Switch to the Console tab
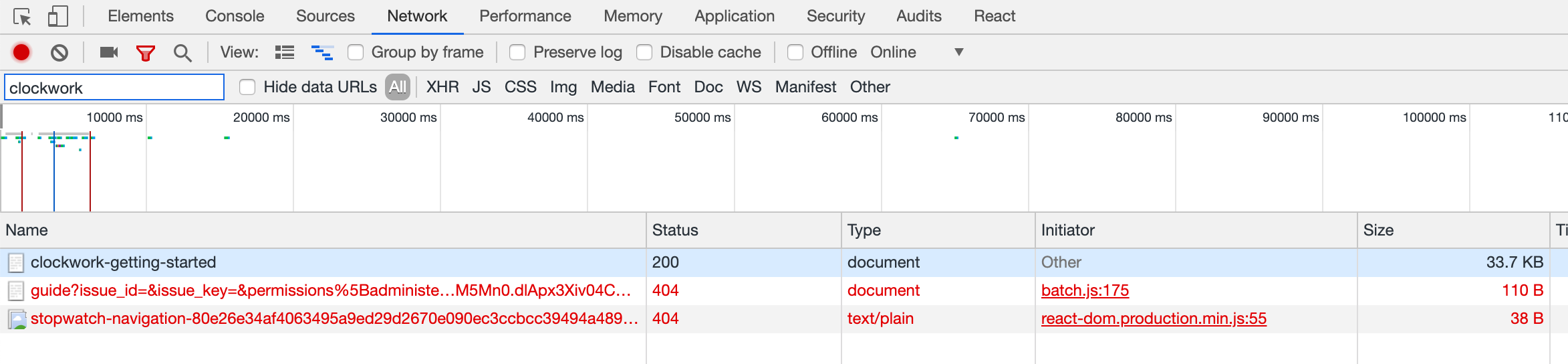Viewport: 1568px width, 364px height. (x=235, y=16)
